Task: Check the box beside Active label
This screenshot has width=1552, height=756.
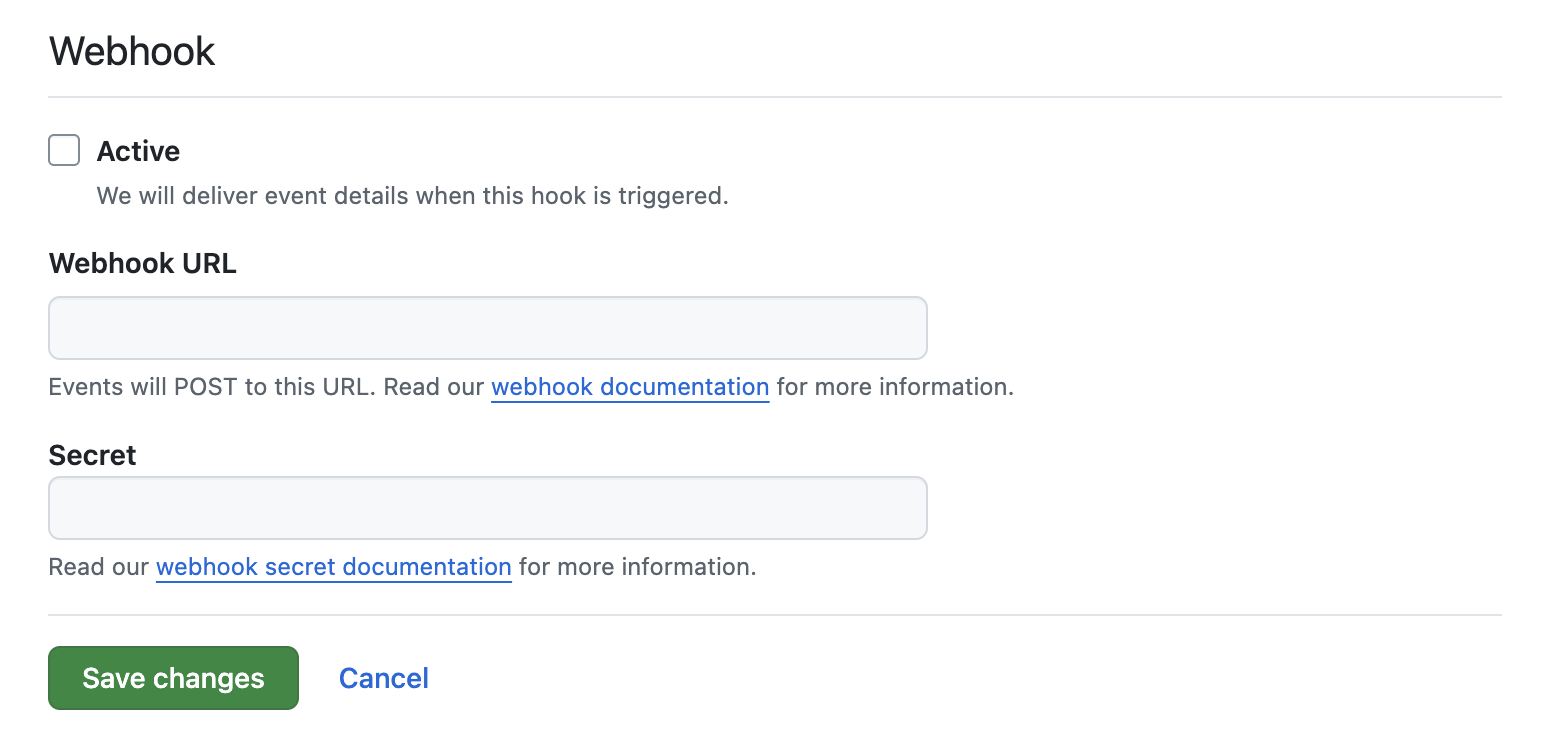Action: (x=63, y=150)
